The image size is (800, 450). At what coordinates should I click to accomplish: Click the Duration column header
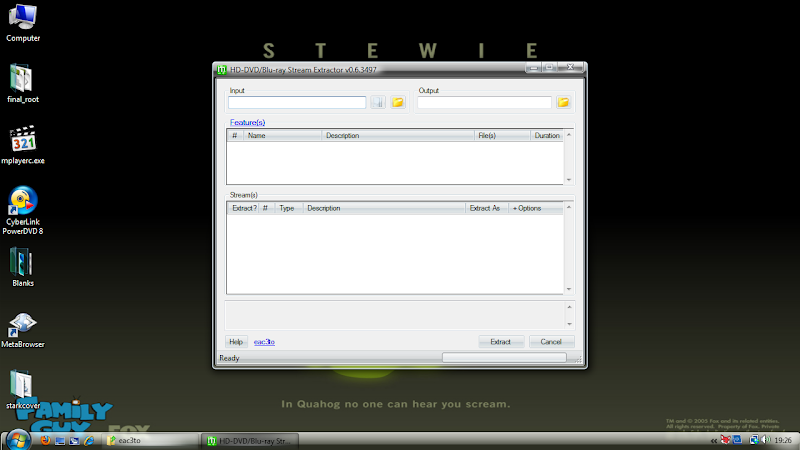point(547,136)
